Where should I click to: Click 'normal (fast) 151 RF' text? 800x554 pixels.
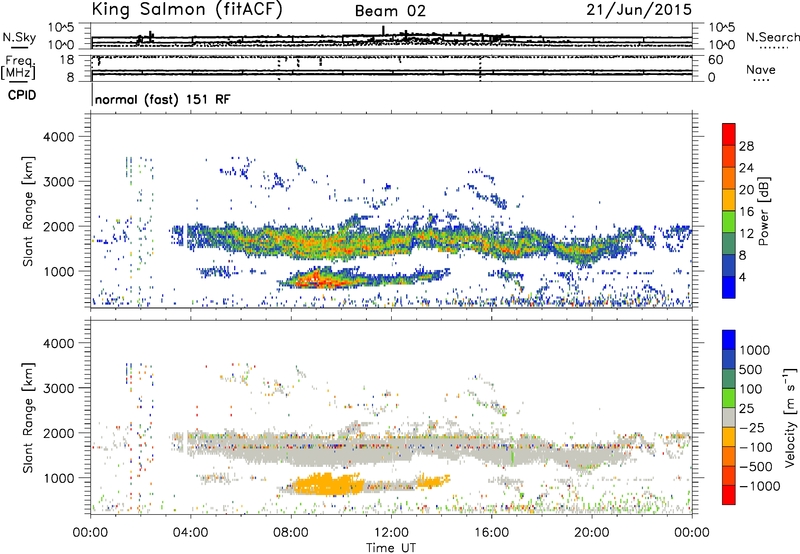pos(162,99)
